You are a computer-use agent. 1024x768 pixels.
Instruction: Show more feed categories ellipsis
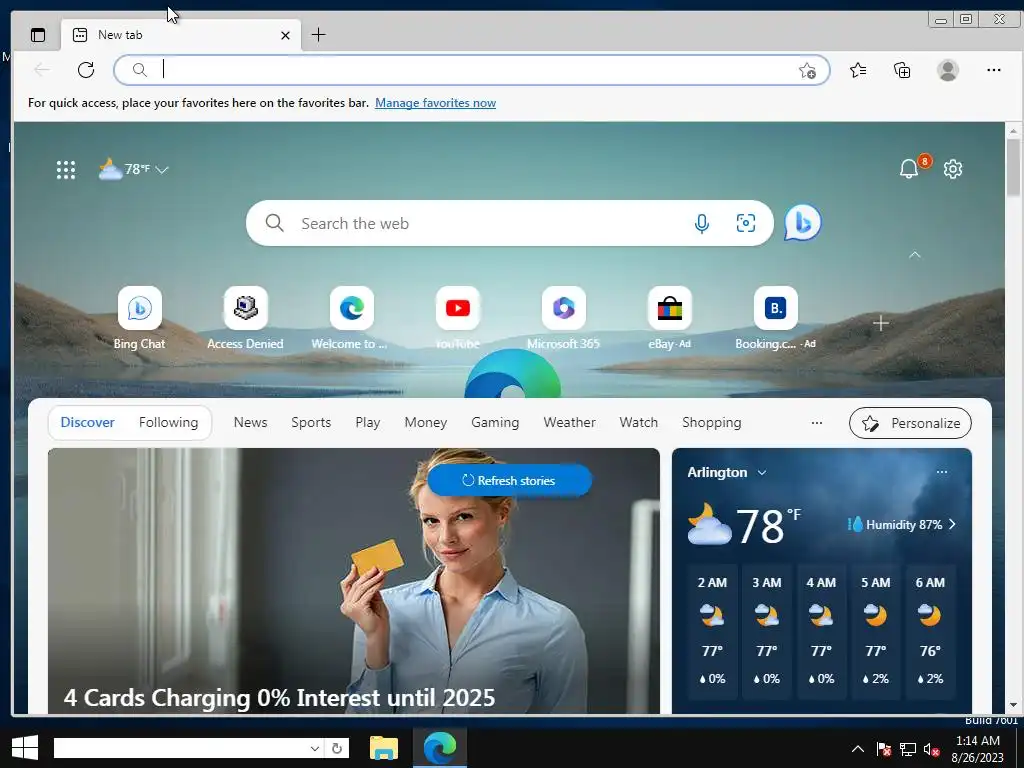coord(817,423)
